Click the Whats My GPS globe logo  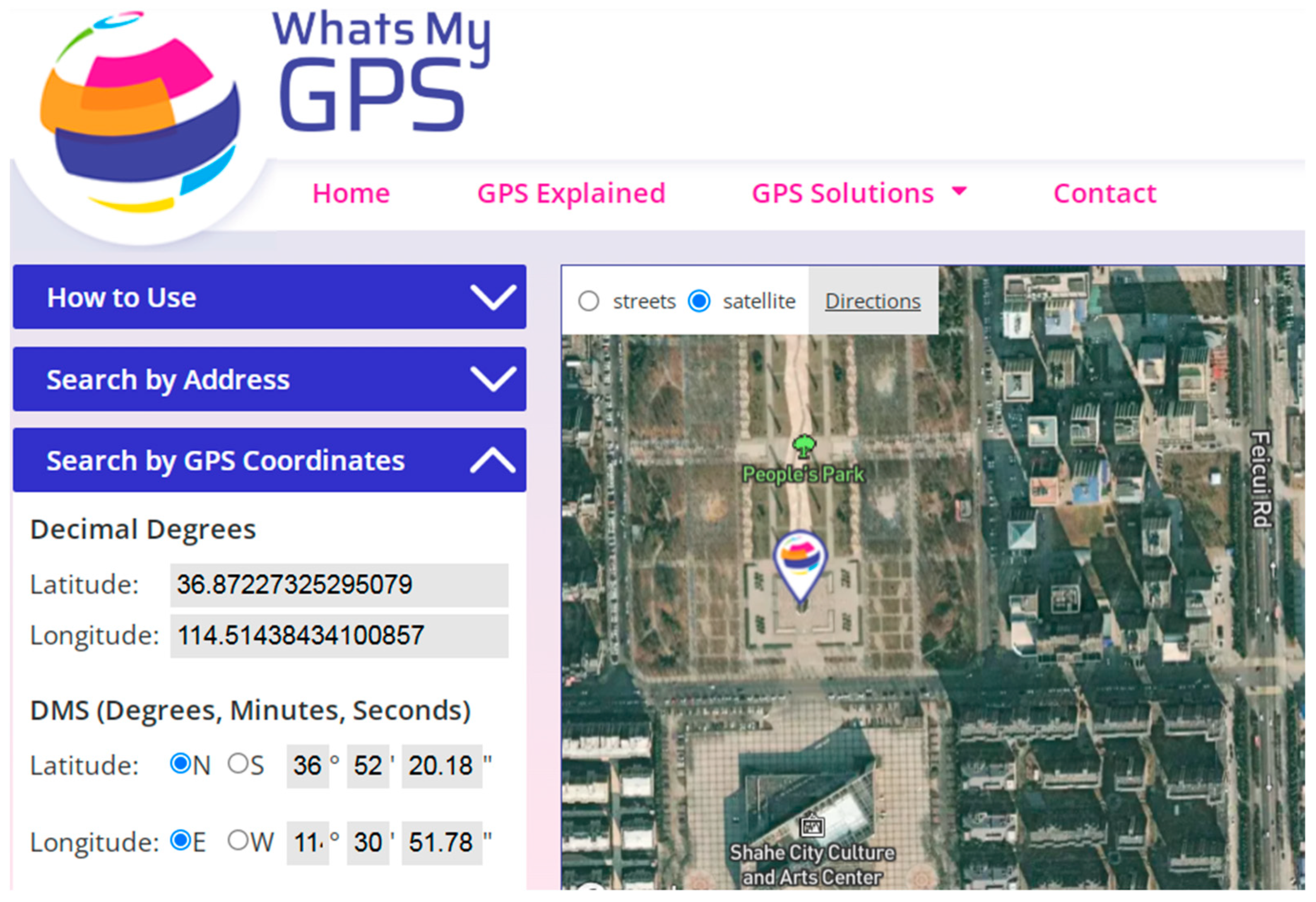[139, 113]
